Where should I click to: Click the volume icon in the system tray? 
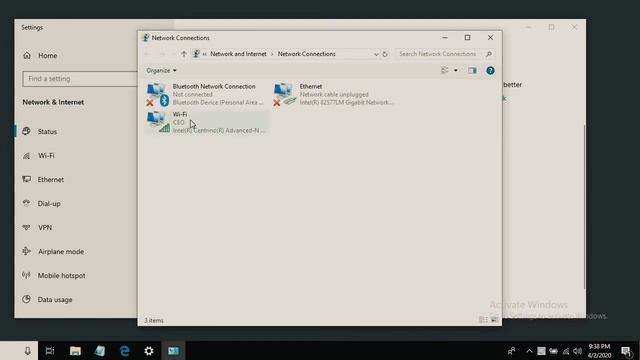pyautogui.click(x=578, y=351)
